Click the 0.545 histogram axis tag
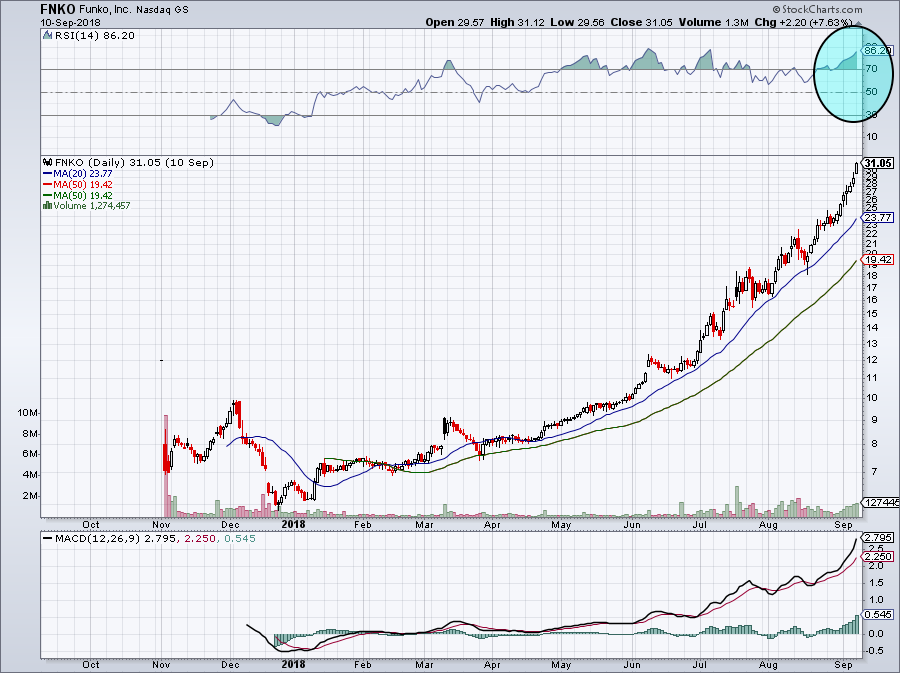 point(878,614)
